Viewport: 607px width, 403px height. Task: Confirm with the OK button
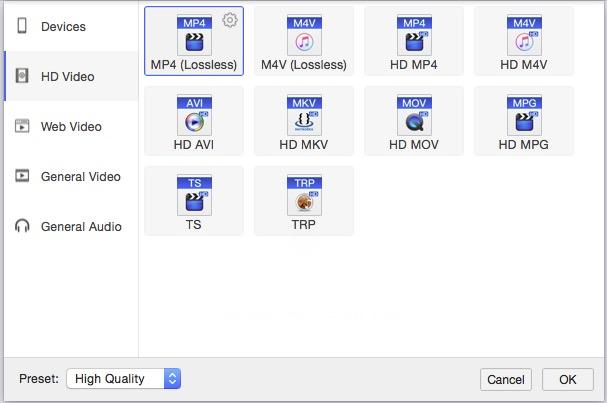pyautogui.click(x=568, y=379)
